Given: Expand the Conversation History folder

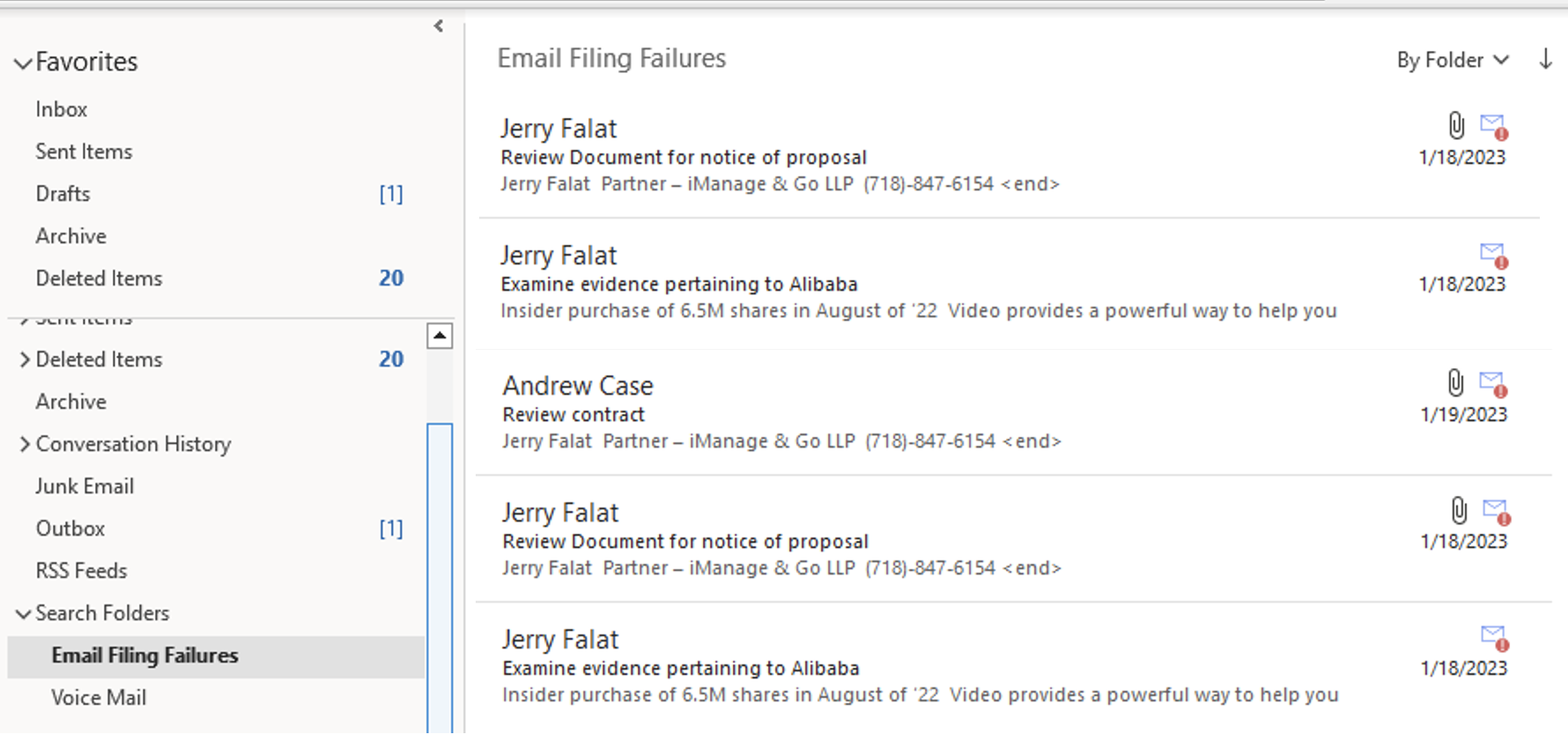Looking at the screenshot, I should click(x=25, y=444).
